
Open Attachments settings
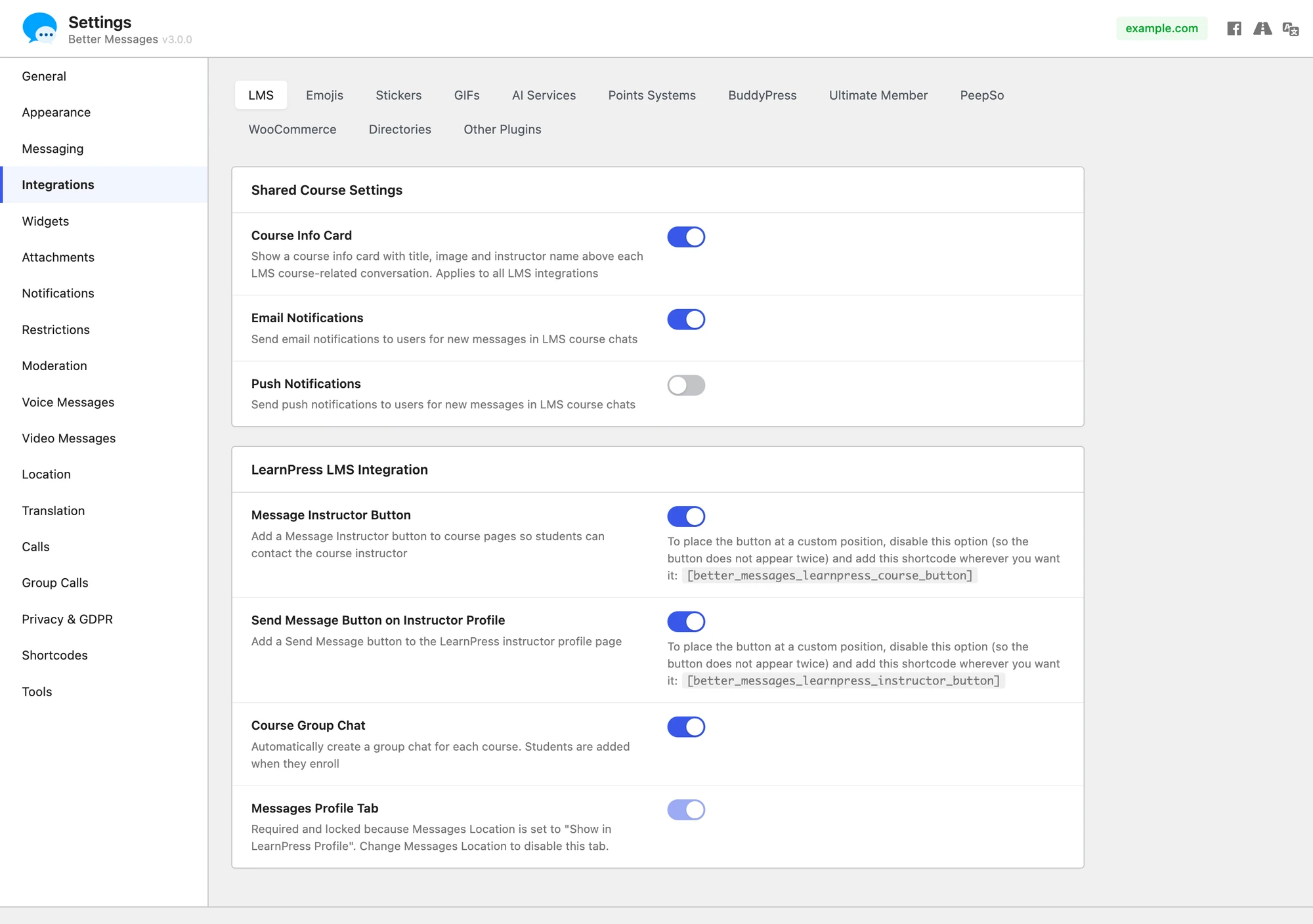(104, 257)
